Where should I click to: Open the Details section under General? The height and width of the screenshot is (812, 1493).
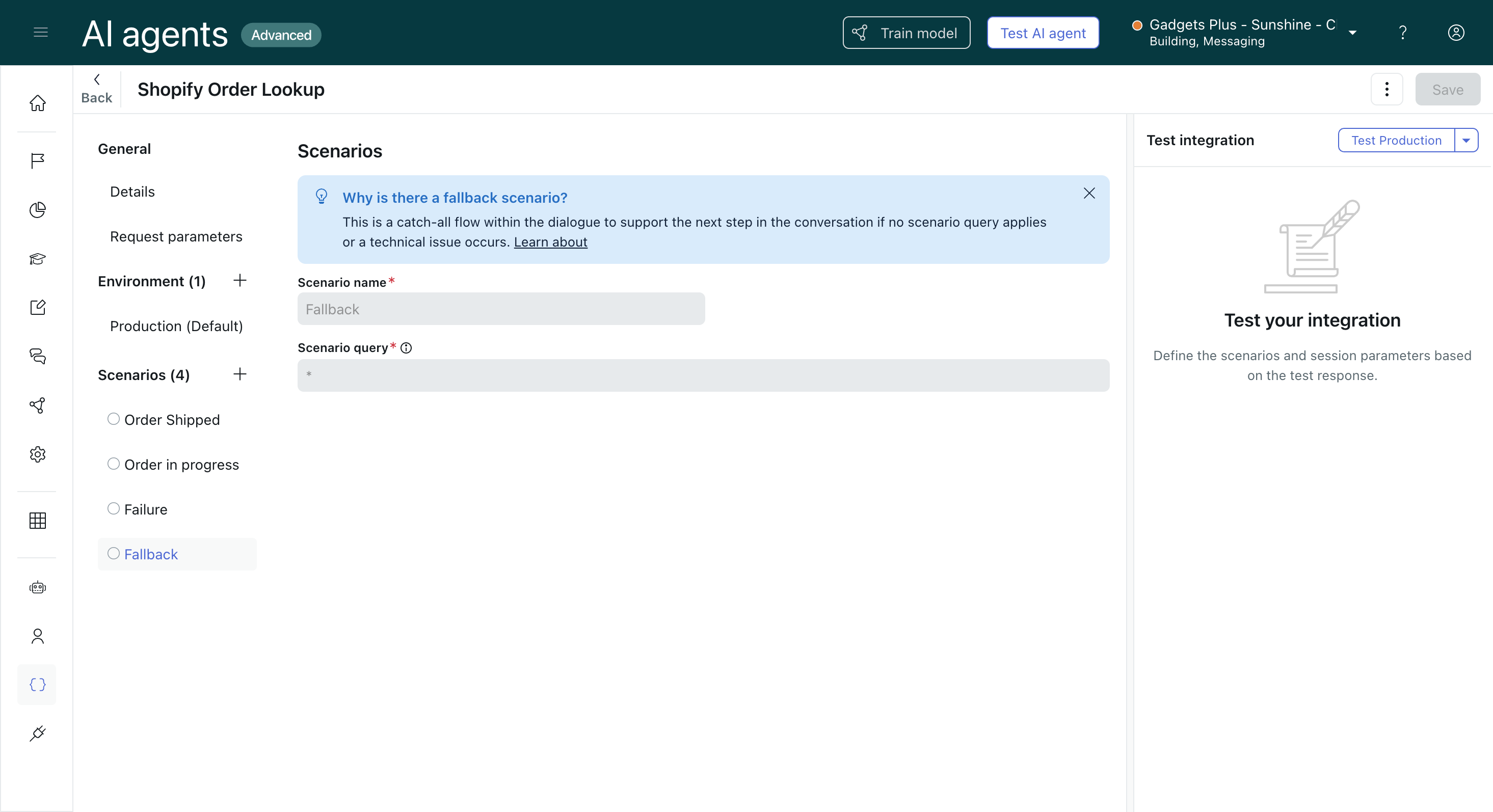coord(132,192)
